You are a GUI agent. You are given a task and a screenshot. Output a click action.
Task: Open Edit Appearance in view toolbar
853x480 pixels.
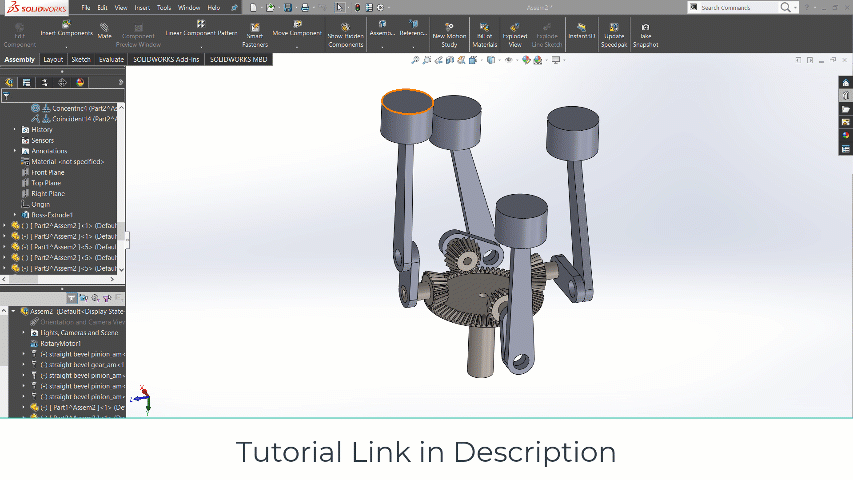coord(526,60)
